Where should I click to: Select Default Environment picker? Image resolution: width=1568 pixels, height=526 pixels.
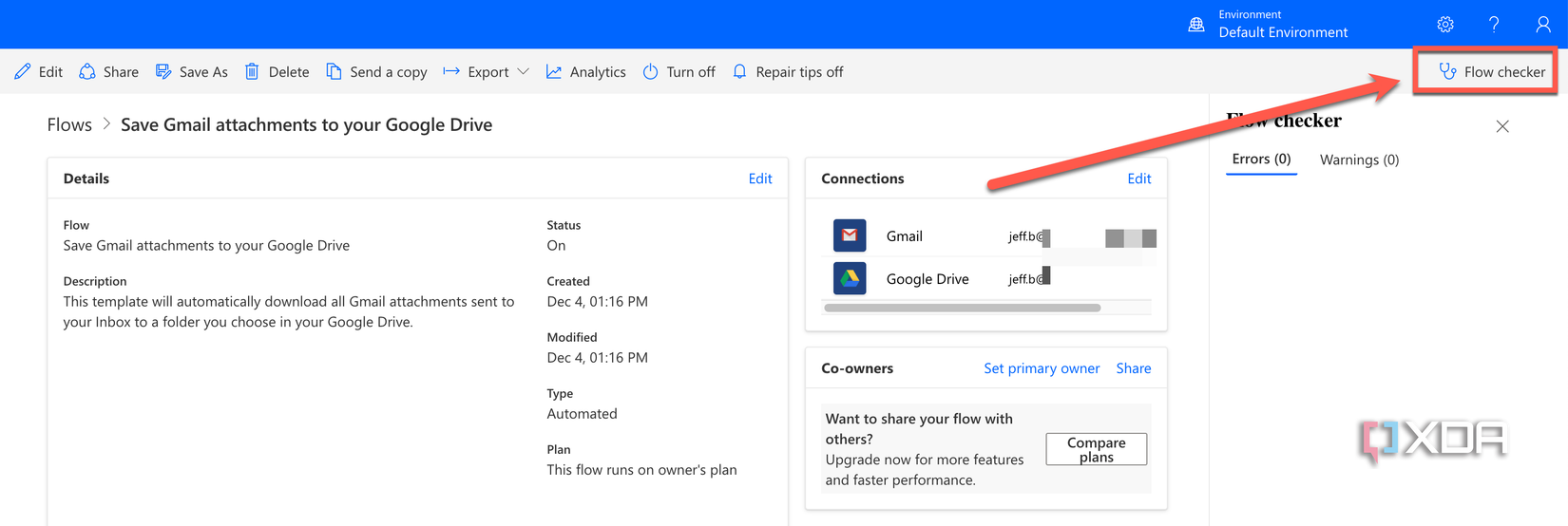(1283, 32)
